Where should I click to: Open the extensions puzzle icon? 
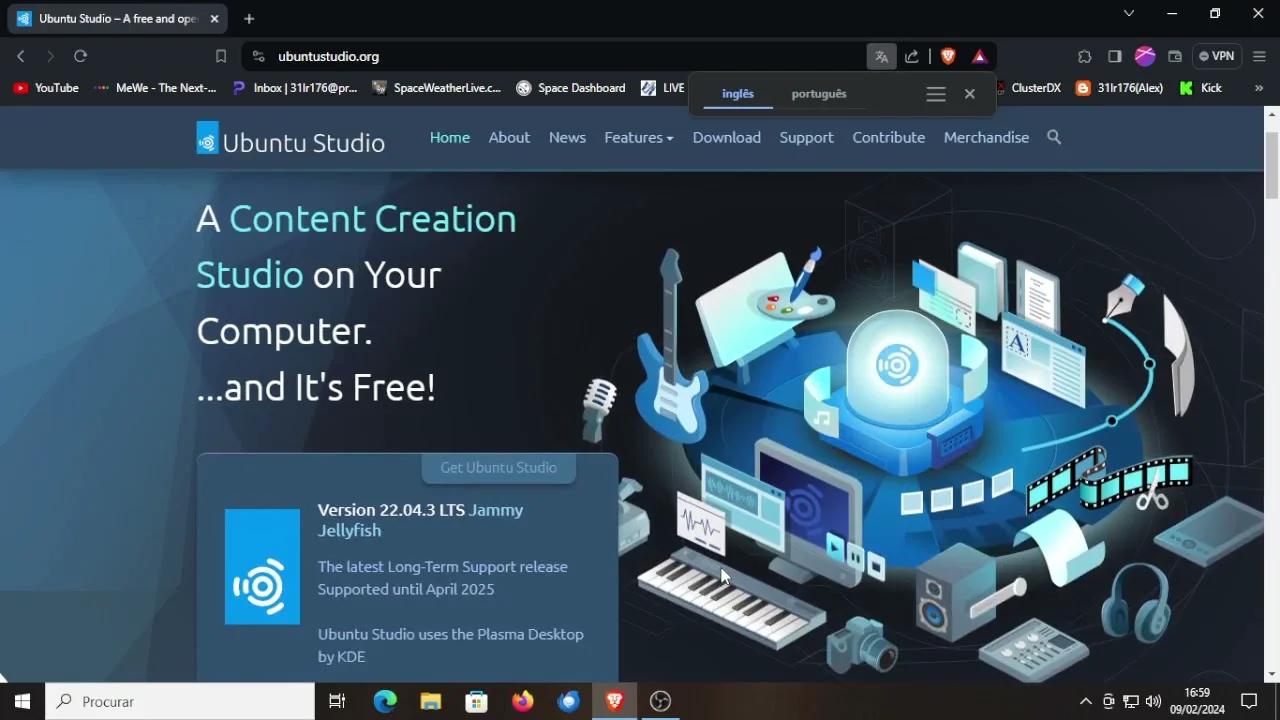1084,56
